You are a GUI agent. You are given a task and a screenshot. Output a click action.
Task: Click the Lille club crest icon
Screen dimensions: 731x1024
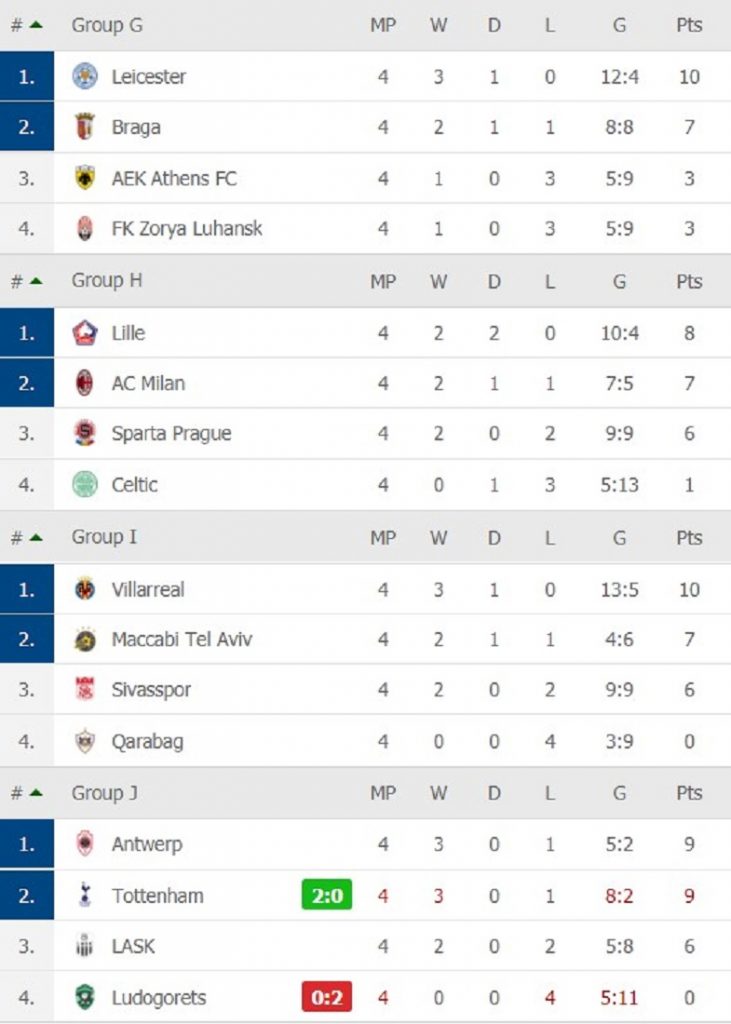click(85, 332)
